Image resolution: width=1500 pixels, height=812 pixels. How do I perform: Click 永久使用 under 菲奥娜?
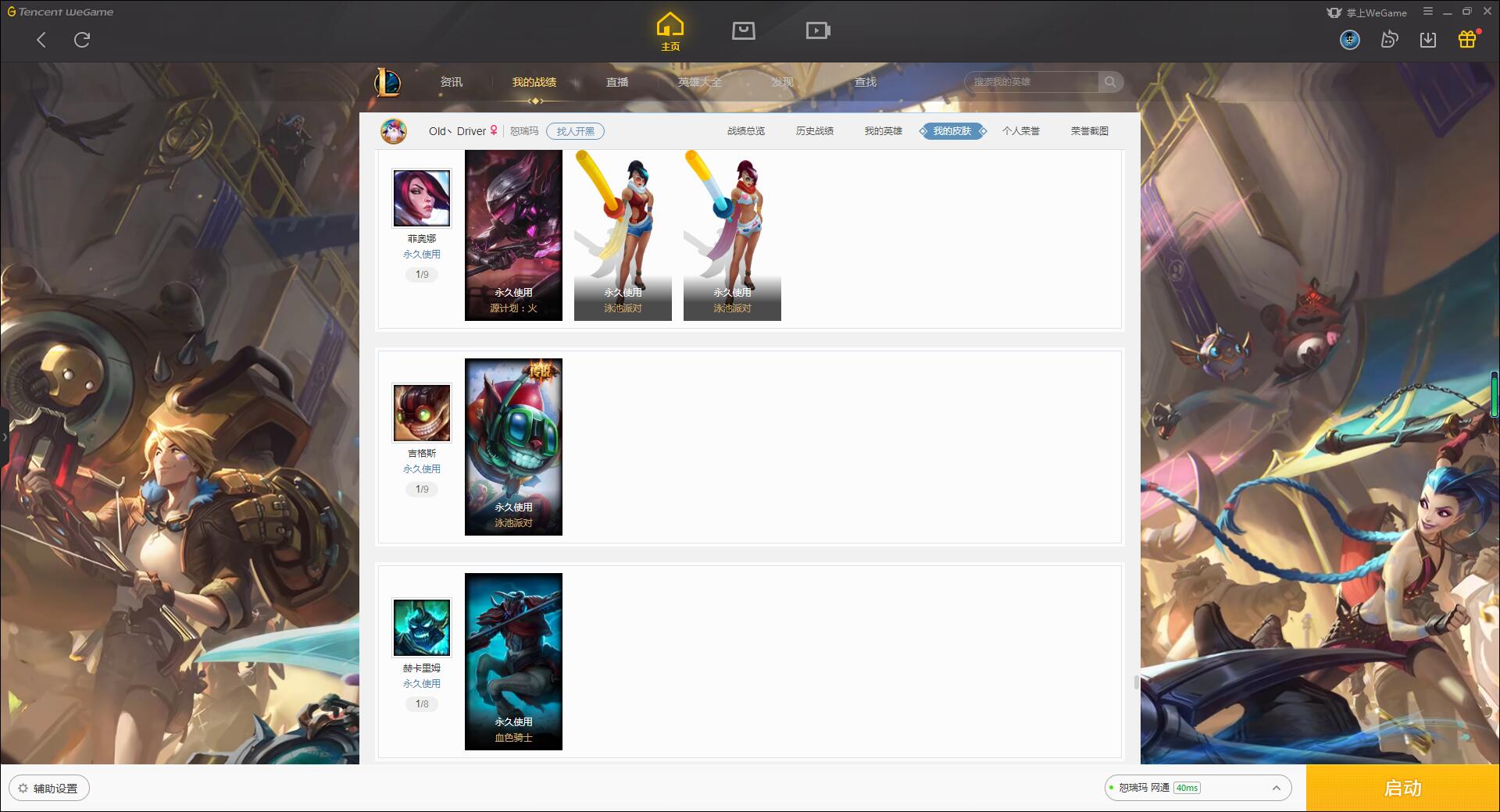tap(422, 255)
